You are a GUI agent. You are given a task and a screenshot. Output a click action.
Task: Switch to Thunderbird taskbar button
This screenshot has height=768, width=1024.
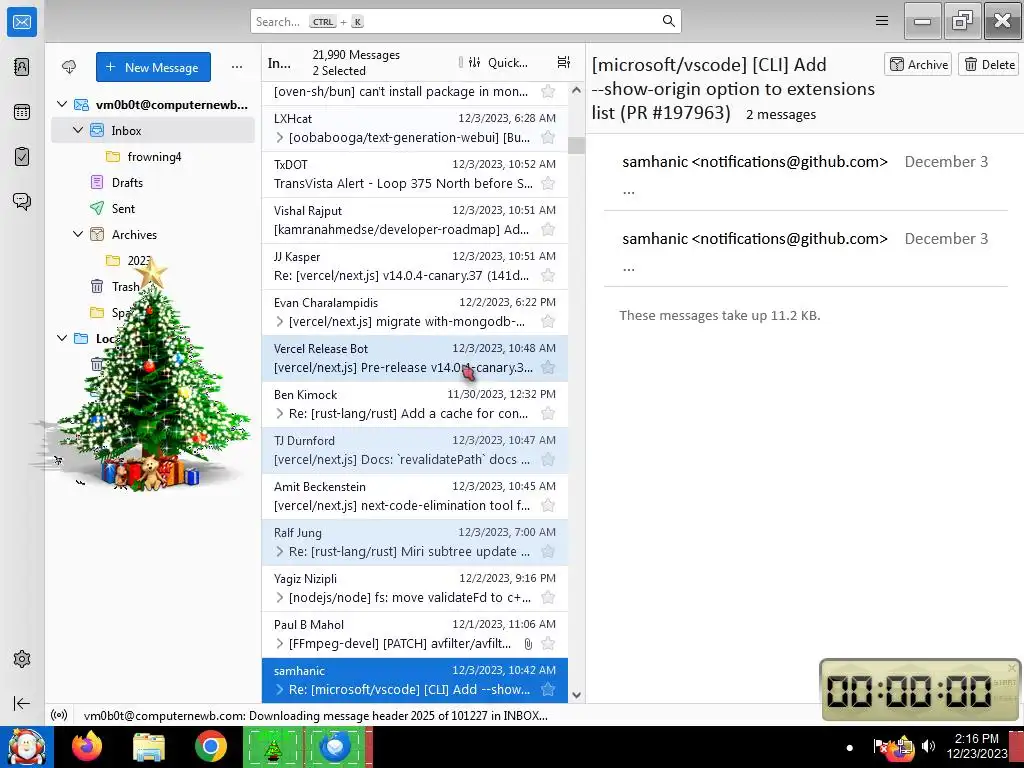coord(336,747)
